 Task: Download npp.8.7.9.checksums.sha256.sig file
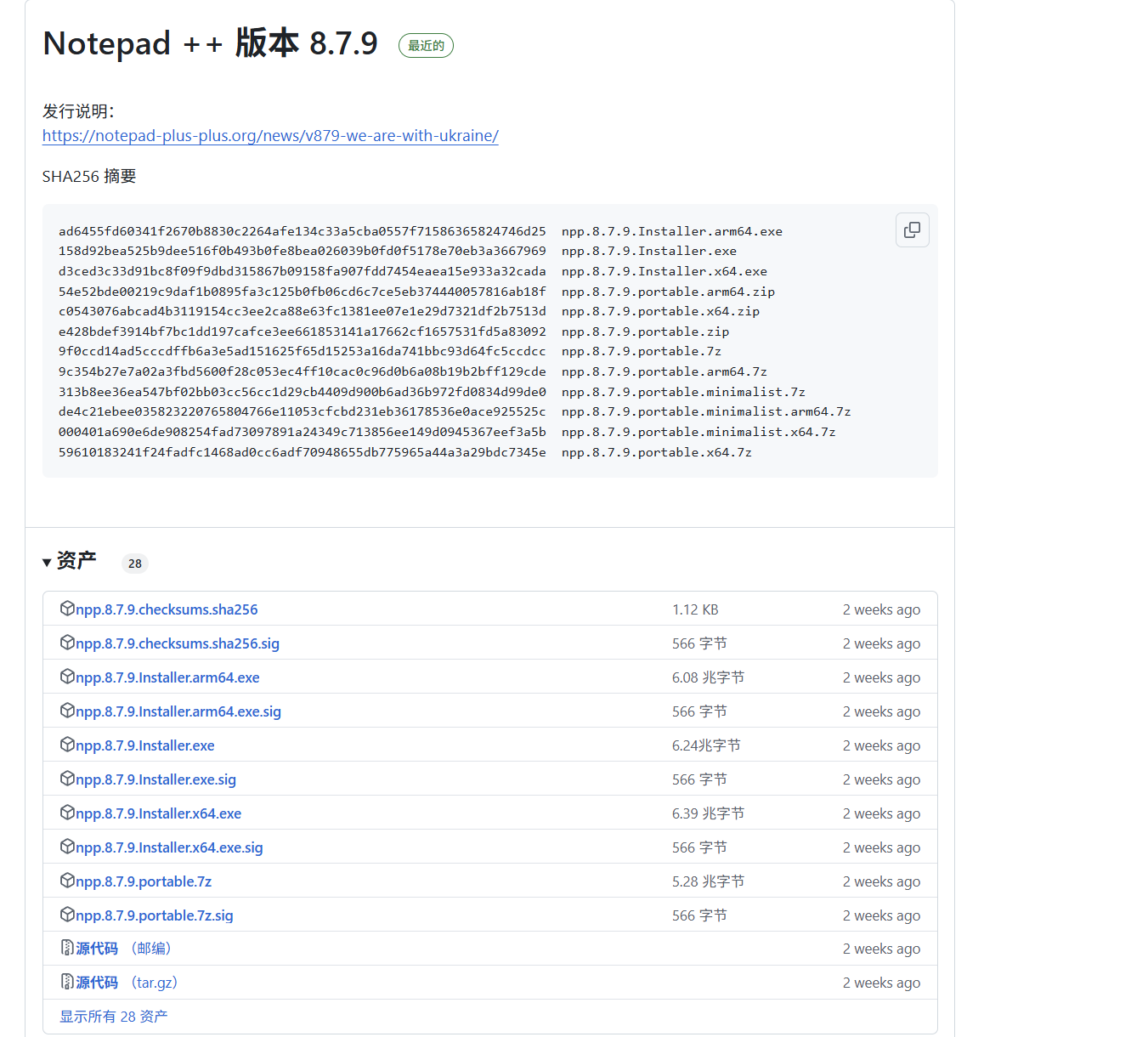[x=178, y=643]
